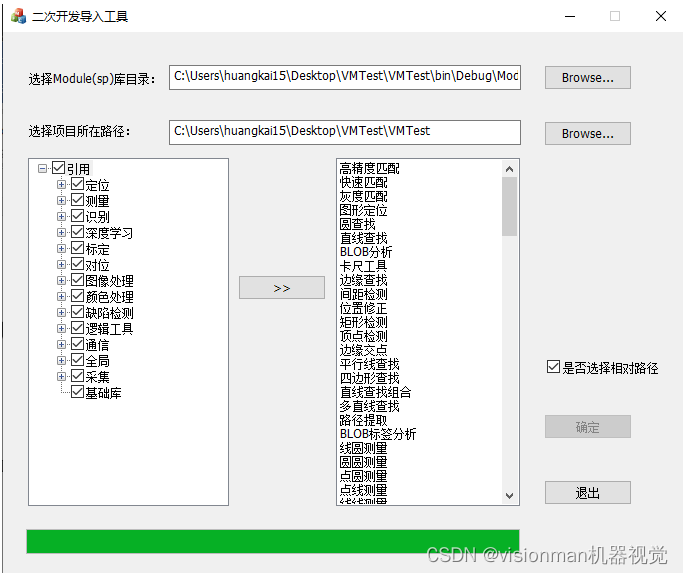
Task: Browse for the Module(sp) library directory
Action: pyautogui.click(x=587, y=78)
